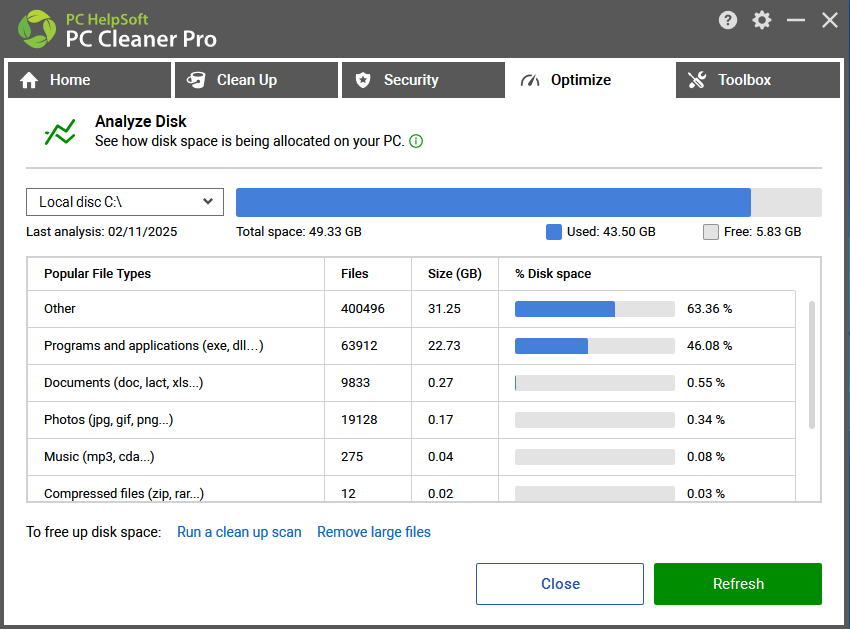This screenshot has height=629, width=850.
Task: Click the PC HelpSoft leaf logo
Action: tap(37, 29)
